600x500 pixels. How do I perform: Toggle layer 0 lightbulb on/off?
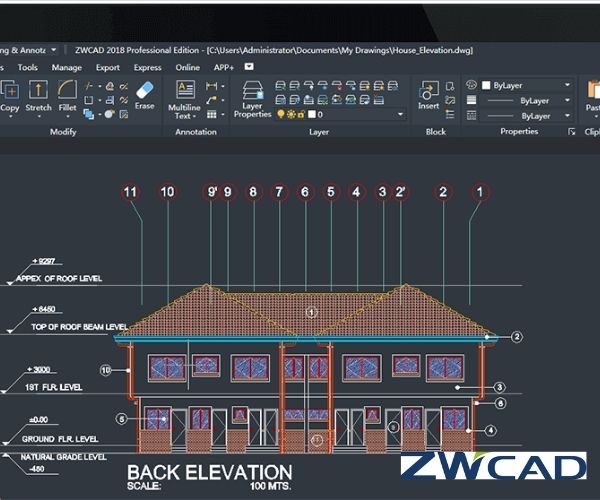coord(280,114)
